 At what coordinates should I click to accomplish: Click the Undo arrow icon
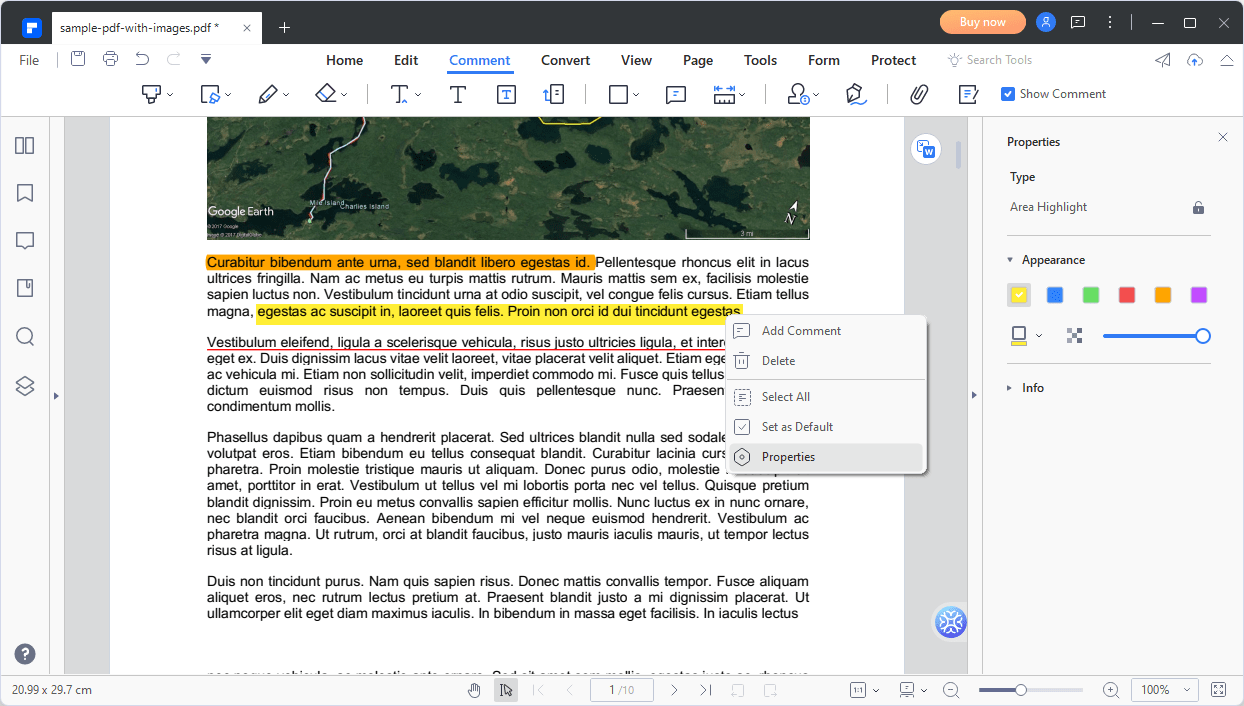pos(142,59)
